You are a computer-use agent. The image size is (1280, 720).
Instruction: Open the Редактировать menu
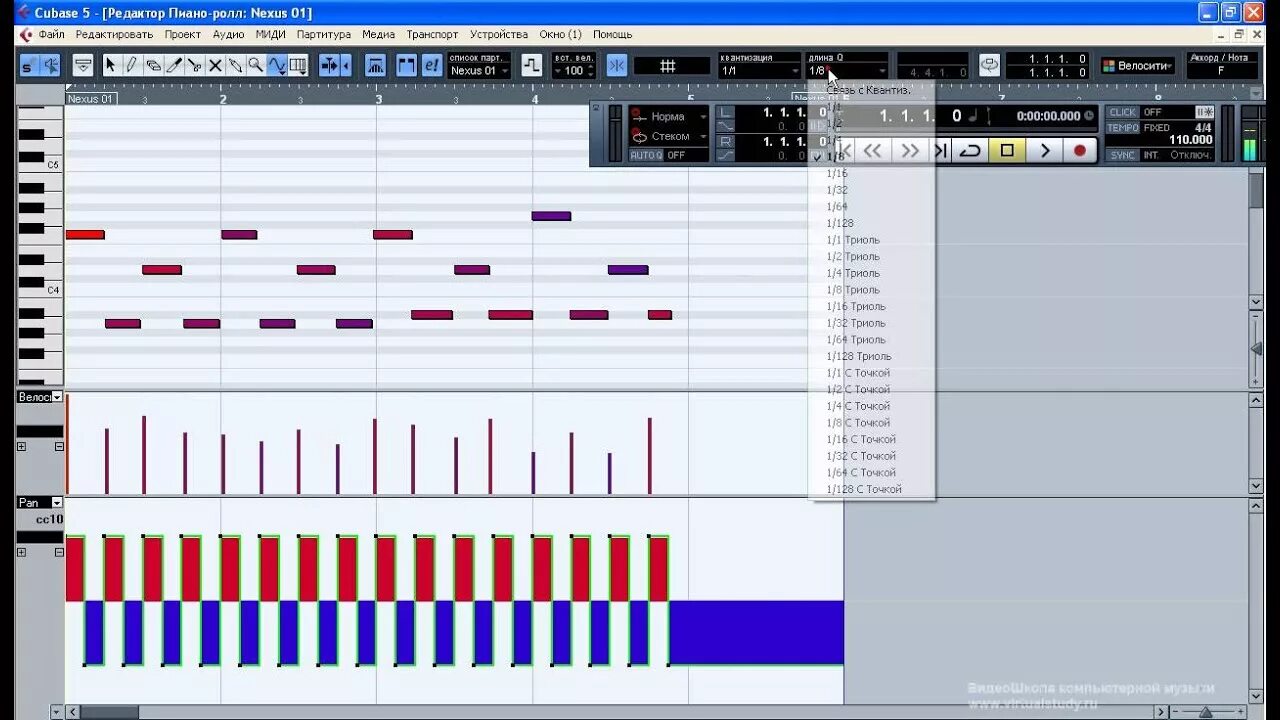[x=114, y=34]
